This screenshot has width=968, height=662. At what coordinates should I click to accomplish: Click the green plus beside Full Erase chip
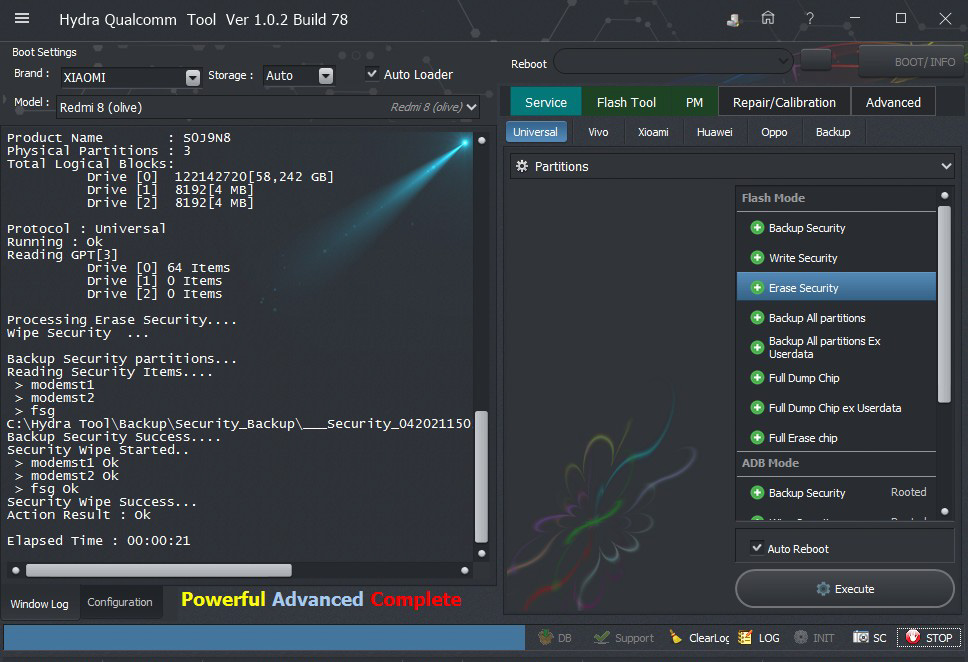point(757,438)
